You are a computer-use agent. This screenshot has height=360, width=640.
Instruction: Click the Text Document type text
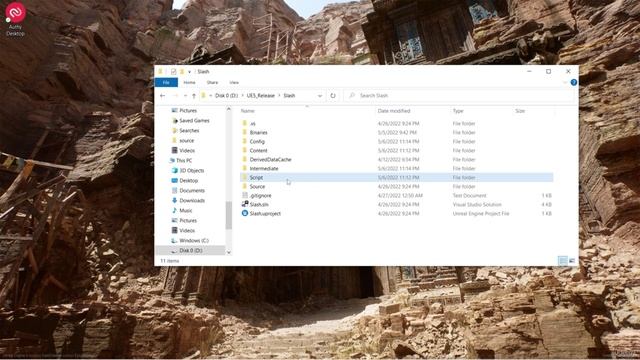469,196
